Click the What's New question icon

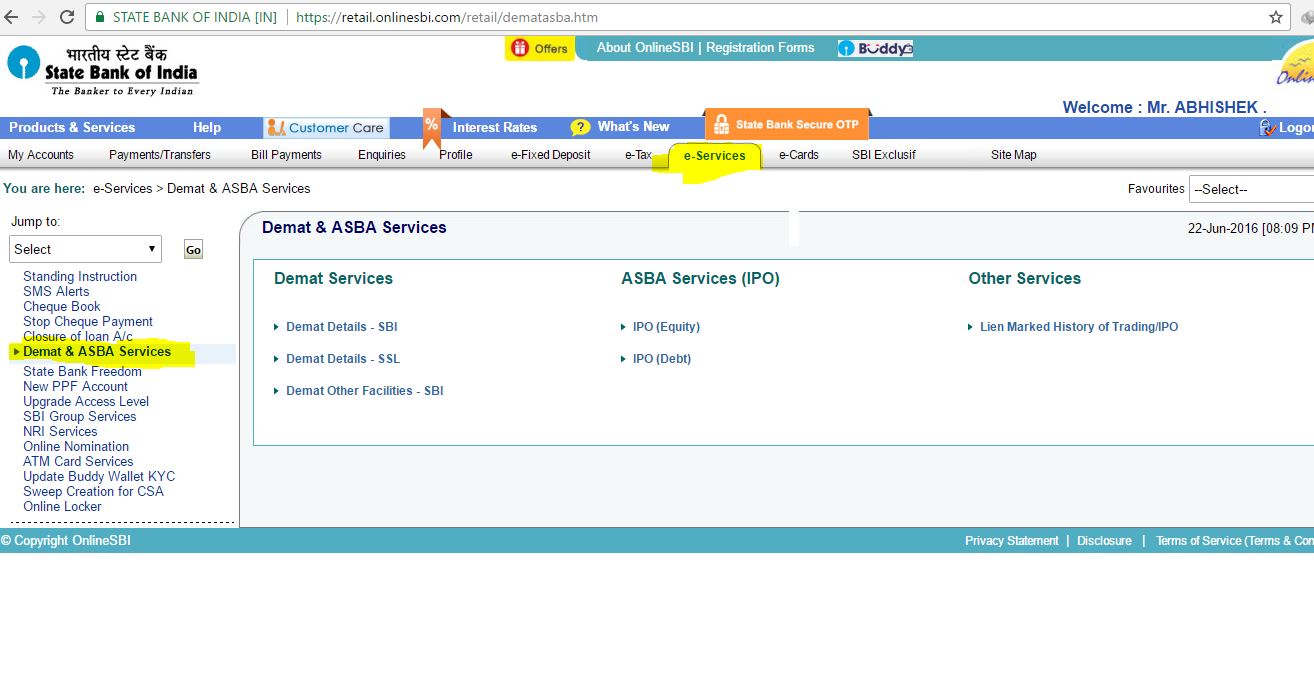[580, 128]
